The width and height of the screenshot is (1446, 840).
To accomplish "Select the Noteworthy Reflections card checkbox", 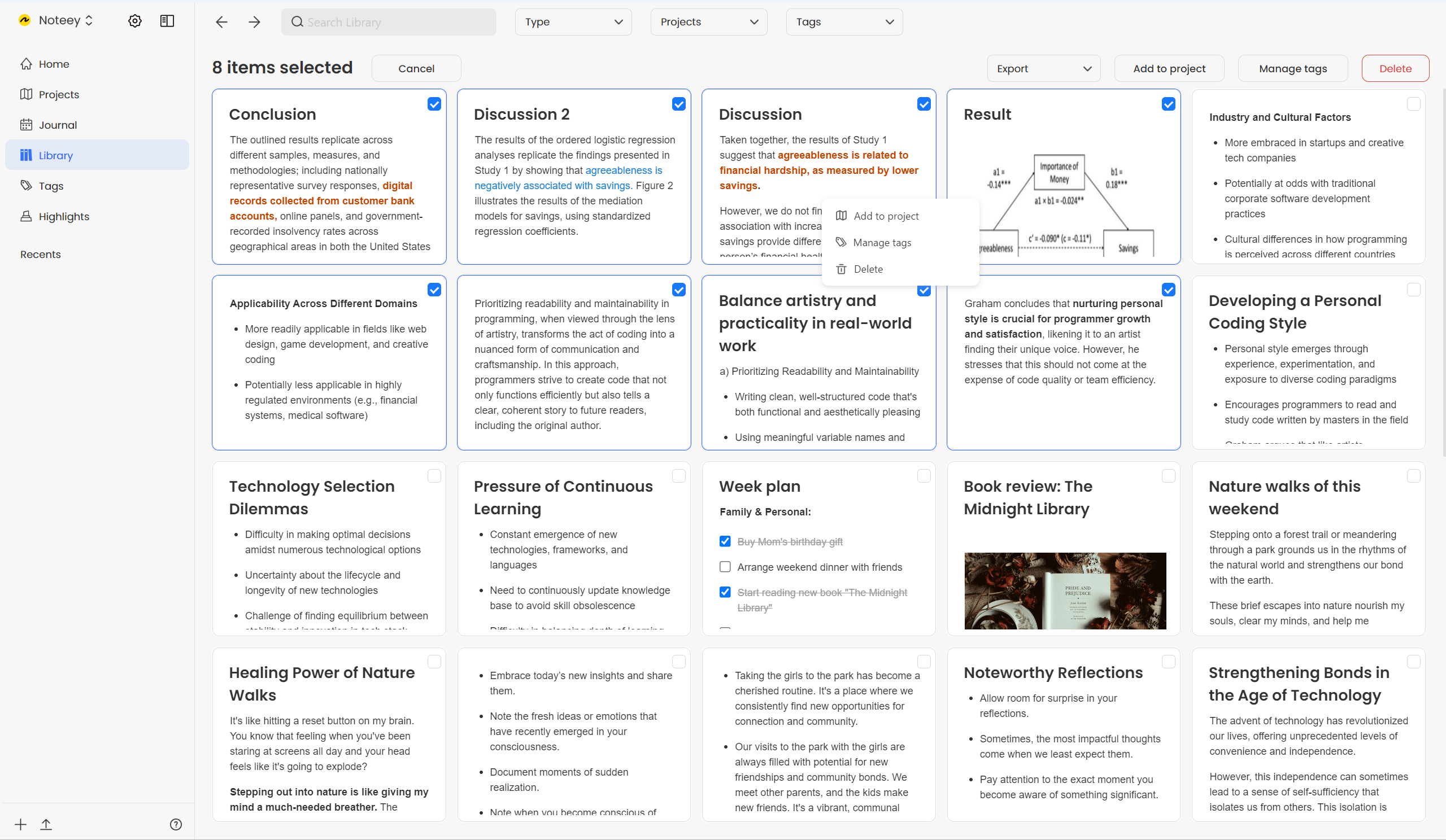I will [x=1168, y=662].
